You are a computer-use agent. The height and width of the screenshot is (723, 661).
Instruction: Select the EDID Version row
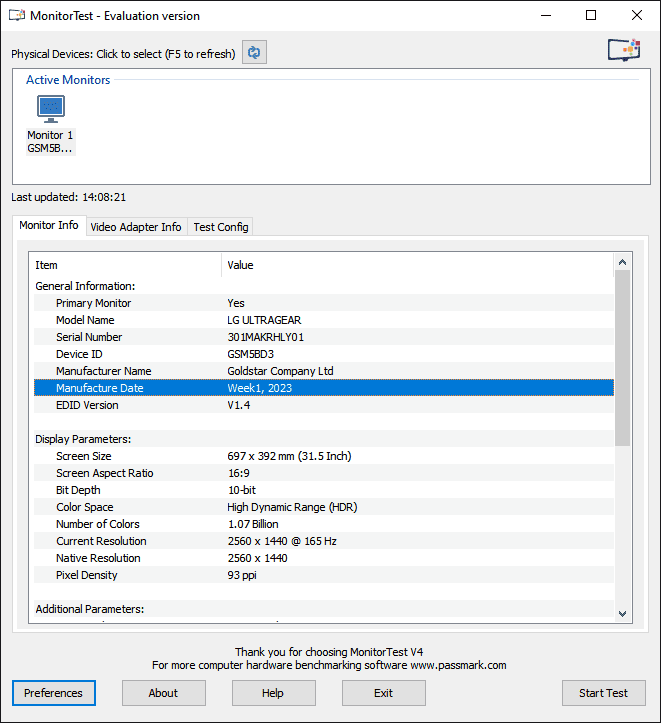324,405
